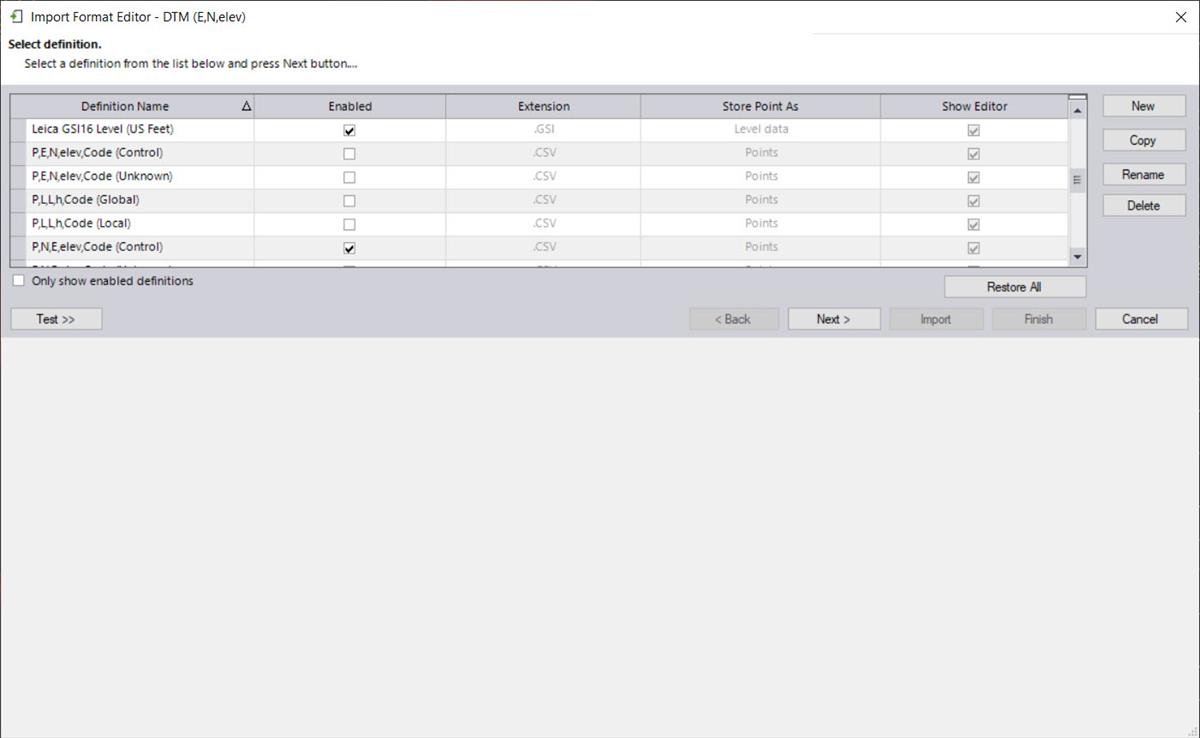Delete the selected definition
This screenshot has height=738, width=1200.
[1142, 205]
